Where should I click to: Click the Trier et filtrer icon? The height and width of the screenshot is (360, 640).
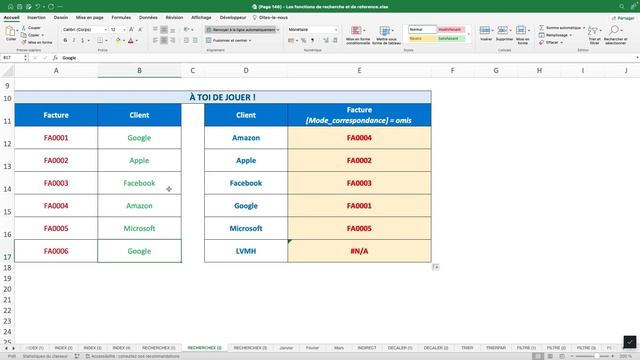(x=593, y=31)
